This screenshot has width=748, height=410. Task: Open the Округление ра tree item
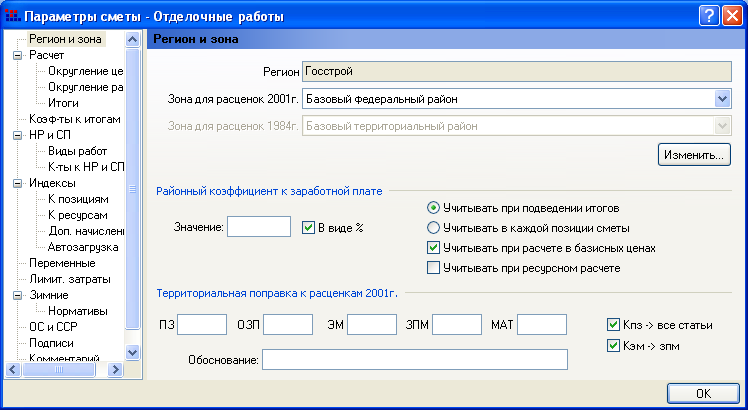(85, 87)
